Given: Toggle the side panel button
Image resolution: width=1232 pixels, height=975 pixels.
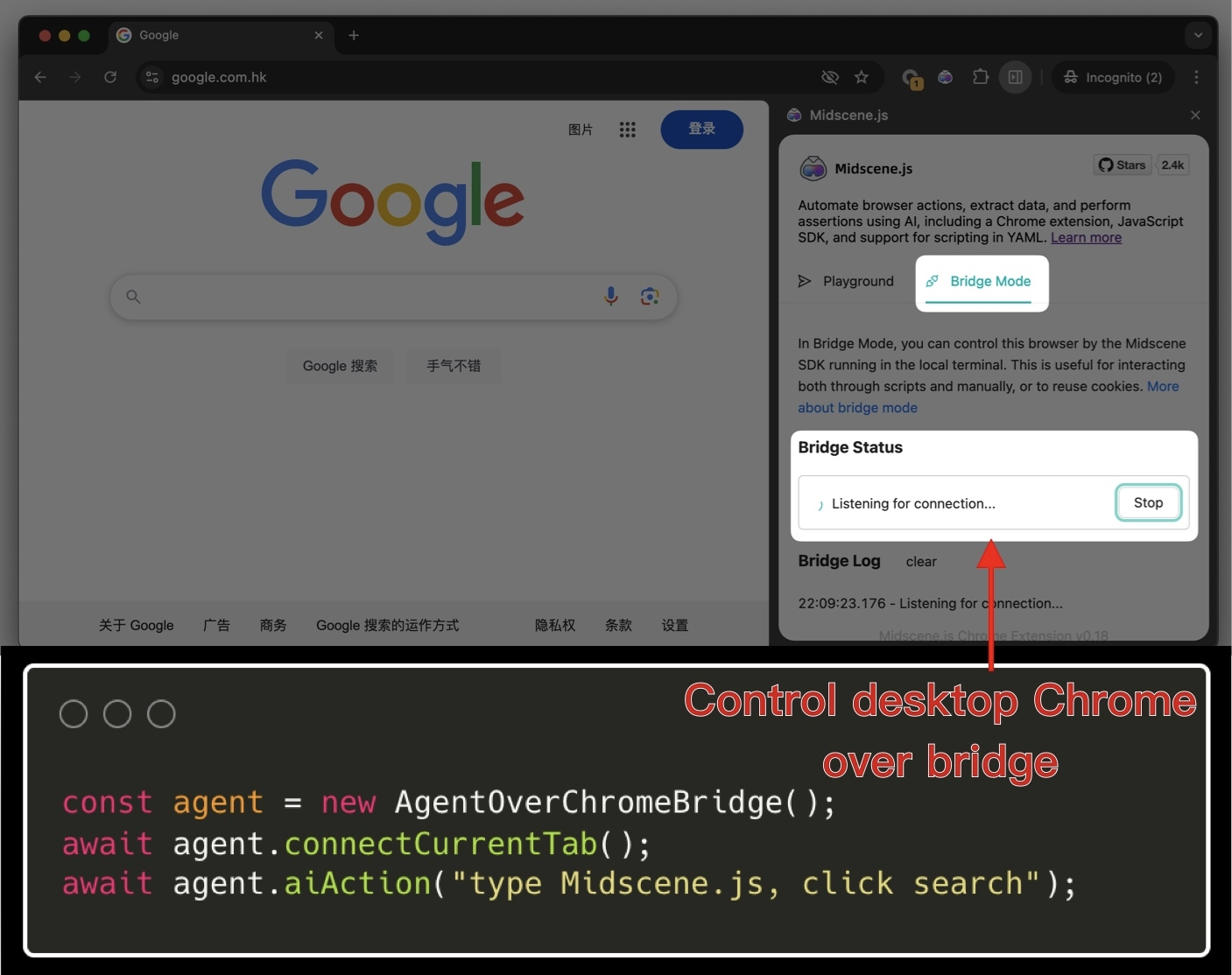Looking at the screenshot, I should click(x=1015, y=77).
